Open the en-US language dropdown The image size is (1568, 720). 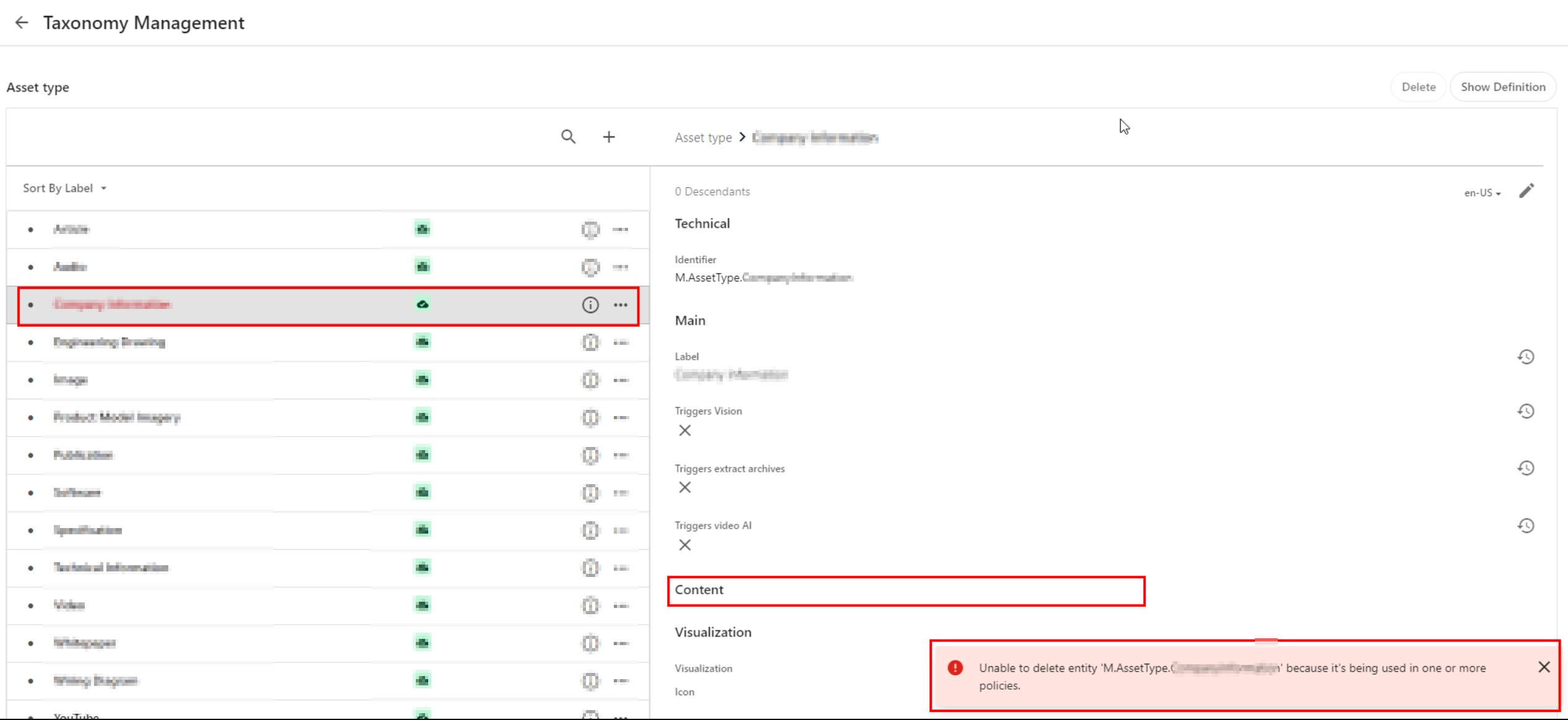point(1482,193)
